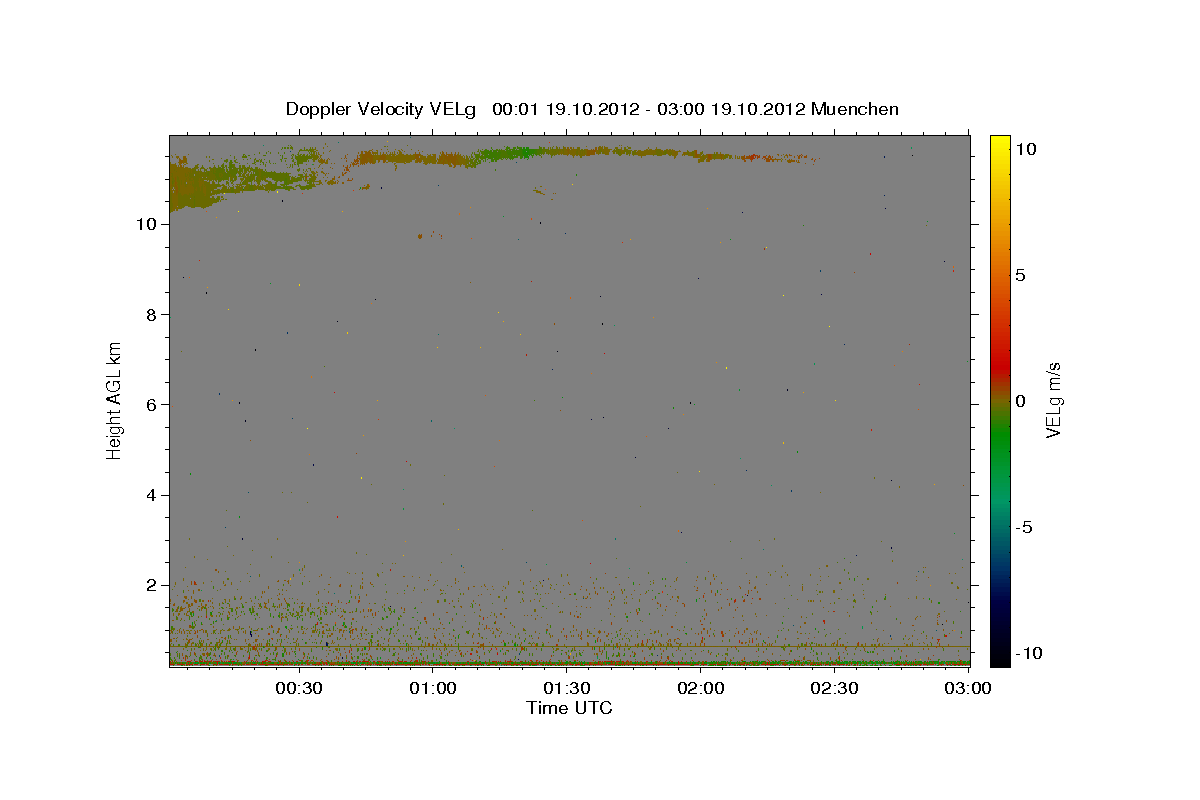Viewport: 1200px width, 800px height.
Task: Click the height axis label 8
Action: [x=151, y=314]
